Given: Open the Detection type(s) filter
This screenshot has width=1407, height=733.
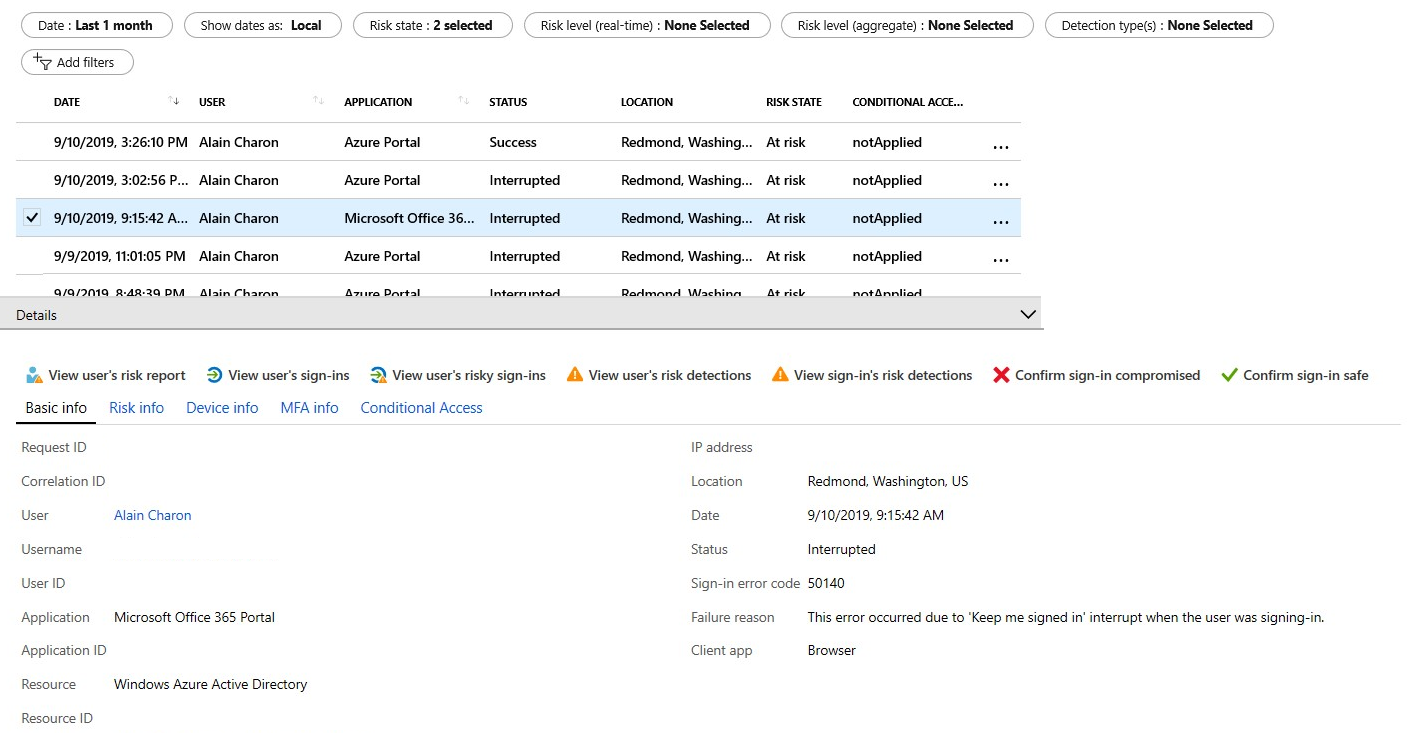Looking at the screenshot, I should [1159, 25].
